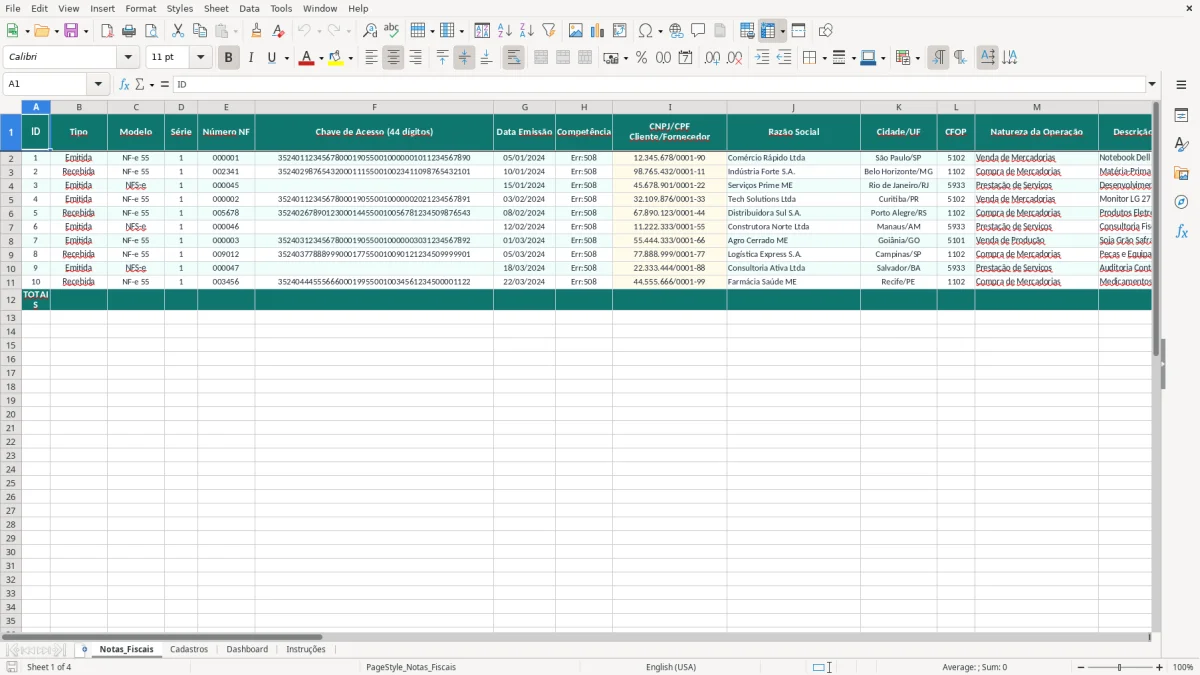Toggle bold formatting
The image size is (1200, 675).
pos(228,57)
